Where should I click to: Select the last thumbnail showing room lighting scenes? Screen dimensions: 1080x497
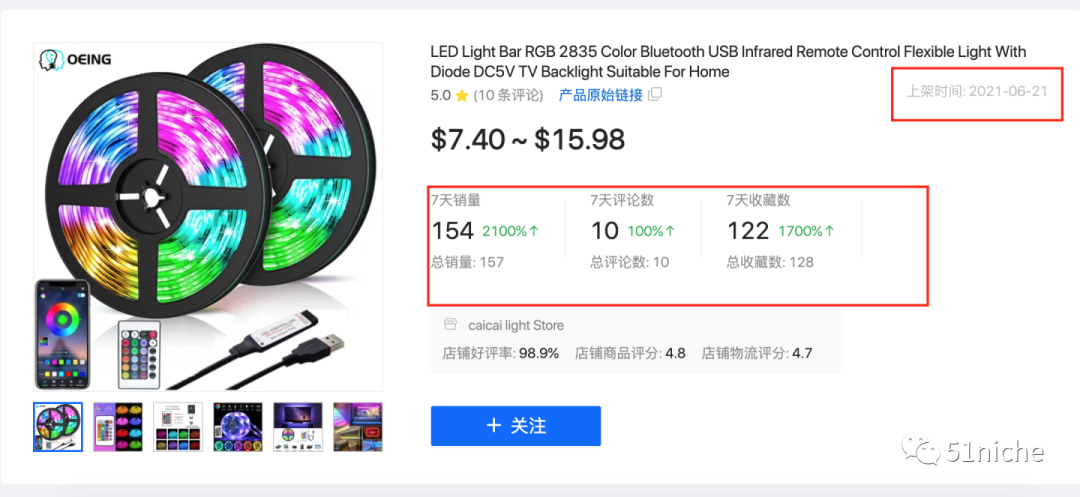[358, 427]
